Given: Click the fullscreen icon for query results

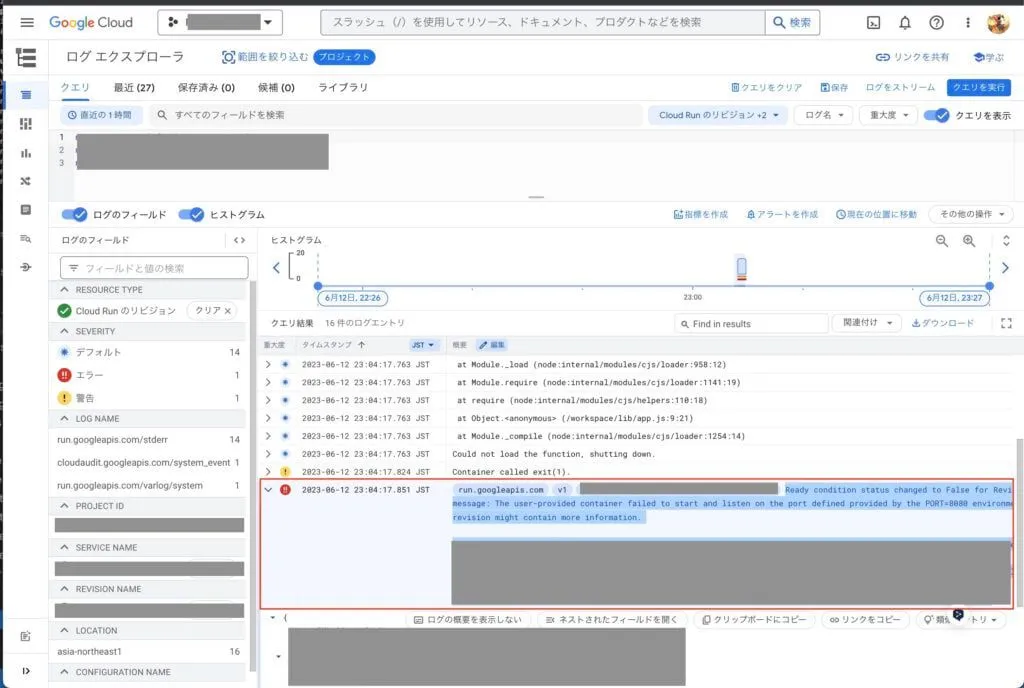Looking at the screenshot, I should click(1006, 323).
